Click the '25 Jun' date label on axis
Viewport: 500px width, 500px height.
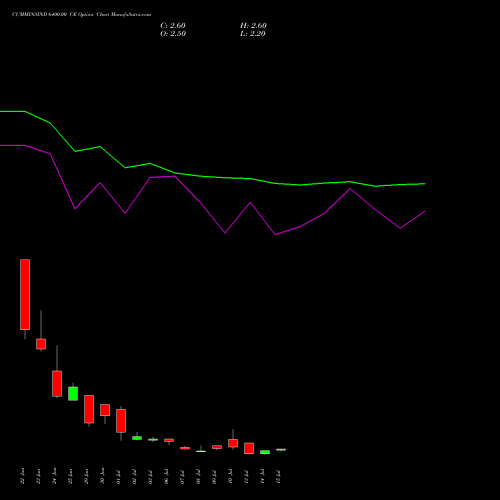coord(70,476)
